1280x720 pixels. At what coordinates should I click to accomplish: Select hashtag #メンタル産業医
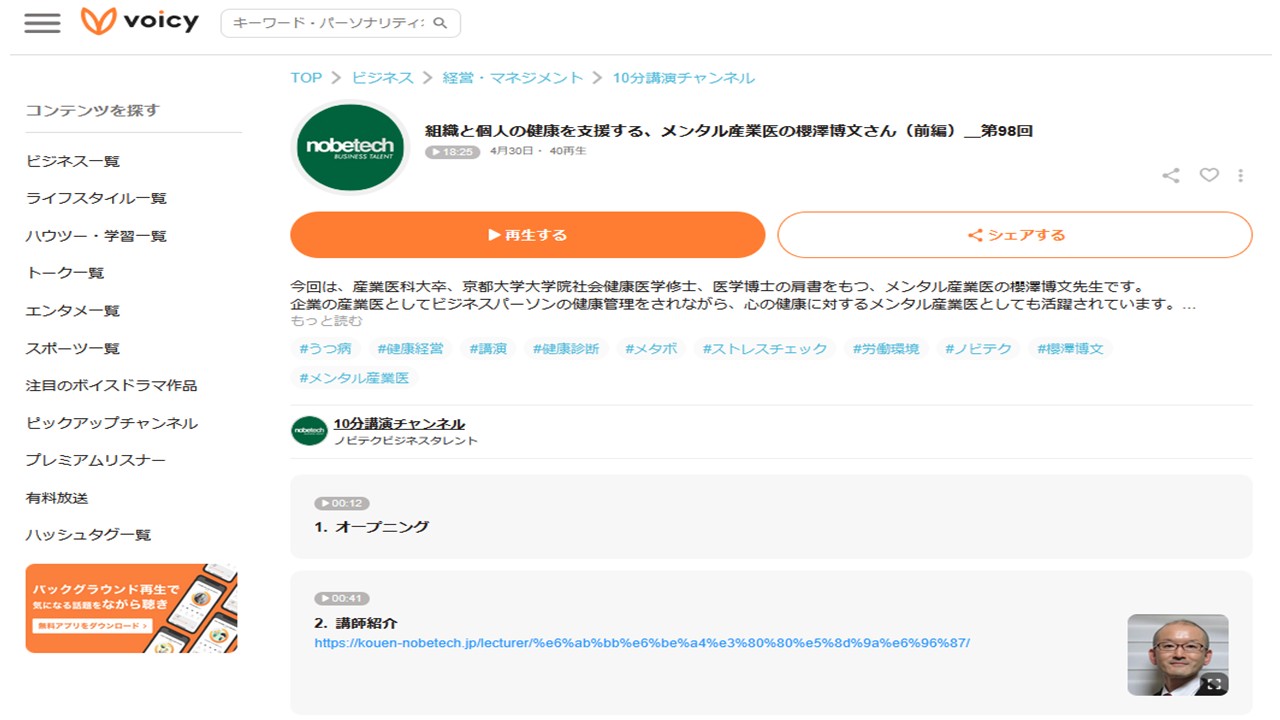coord(354,378)
